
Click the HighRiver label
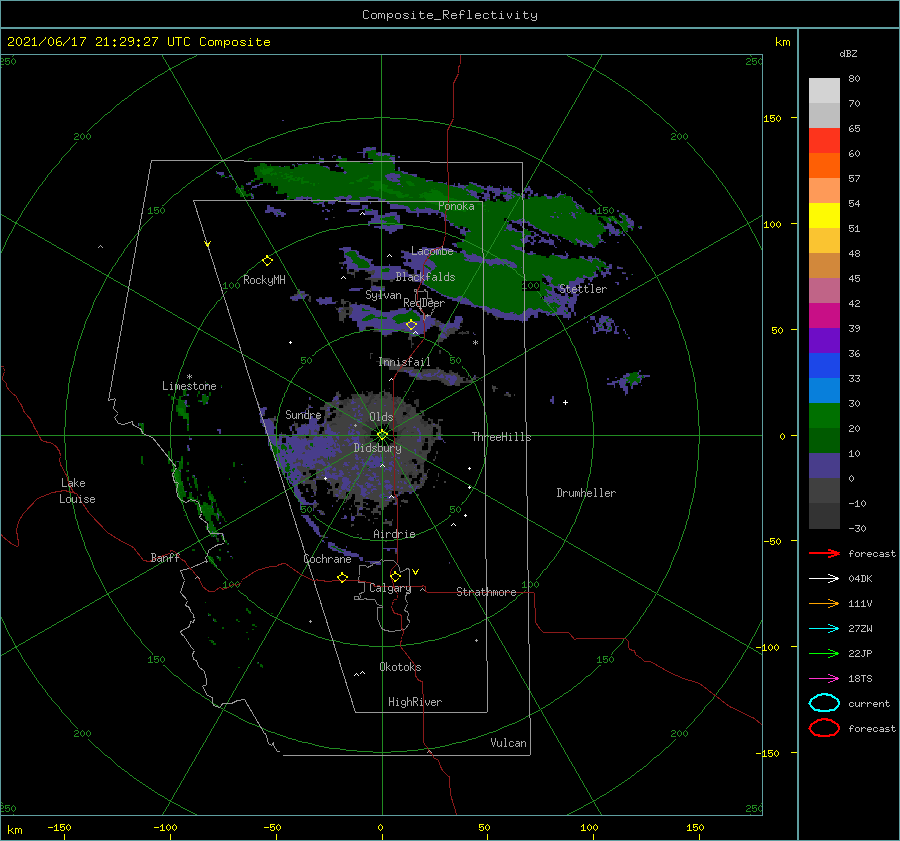coord(415,702)
